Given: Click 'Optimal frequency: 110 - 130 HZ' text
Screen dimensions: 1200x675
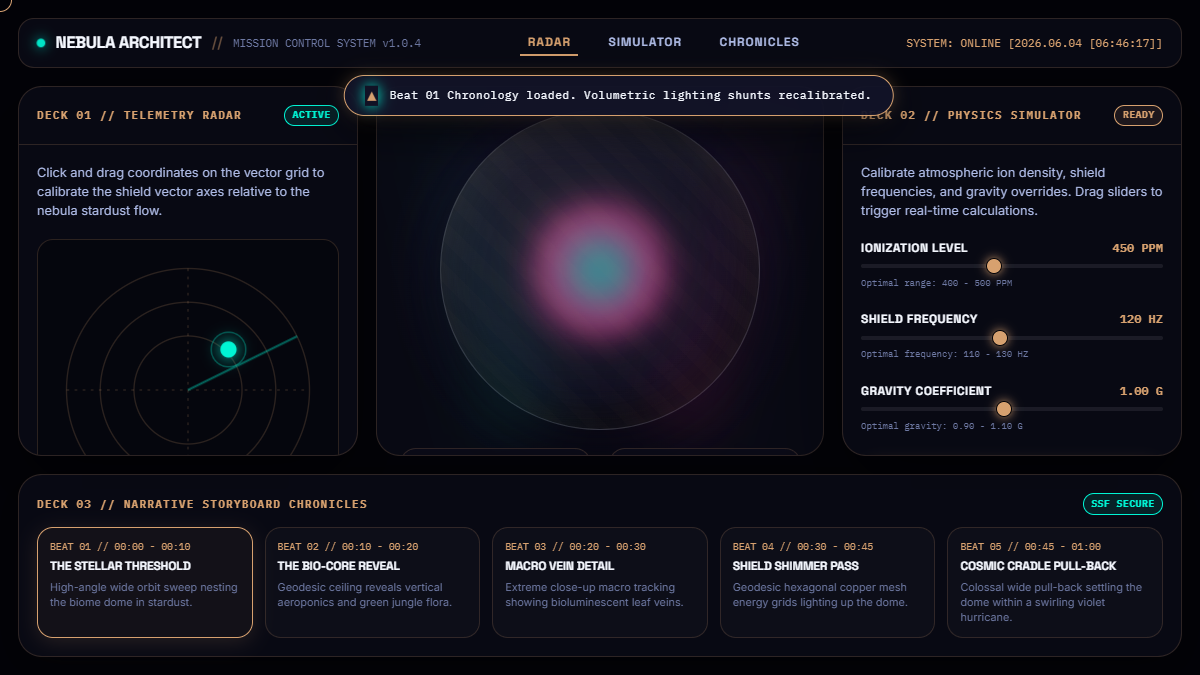Looking at the screenshot, I should click(944, 355).
